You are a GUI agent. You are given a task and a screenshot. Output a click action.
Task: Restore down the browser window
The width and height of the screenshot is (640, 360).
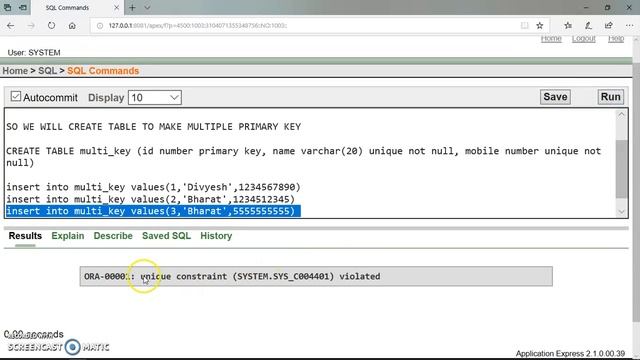click(607, 7)
